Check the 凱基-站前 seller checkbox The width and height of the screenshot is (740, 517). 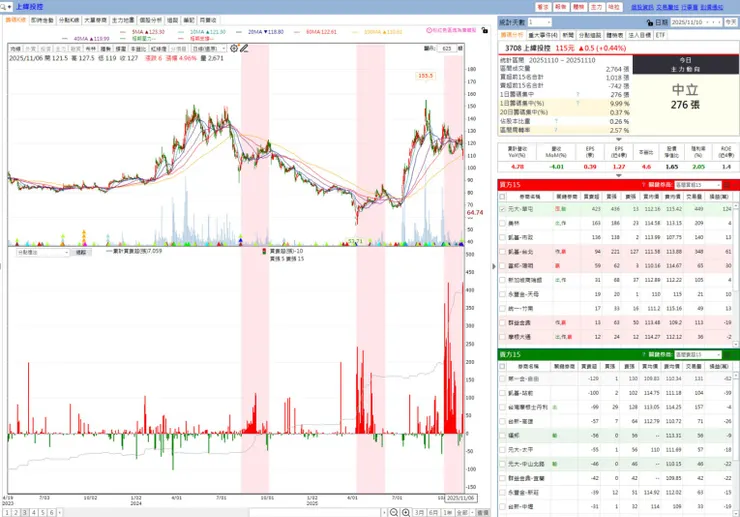click(502, 393)
